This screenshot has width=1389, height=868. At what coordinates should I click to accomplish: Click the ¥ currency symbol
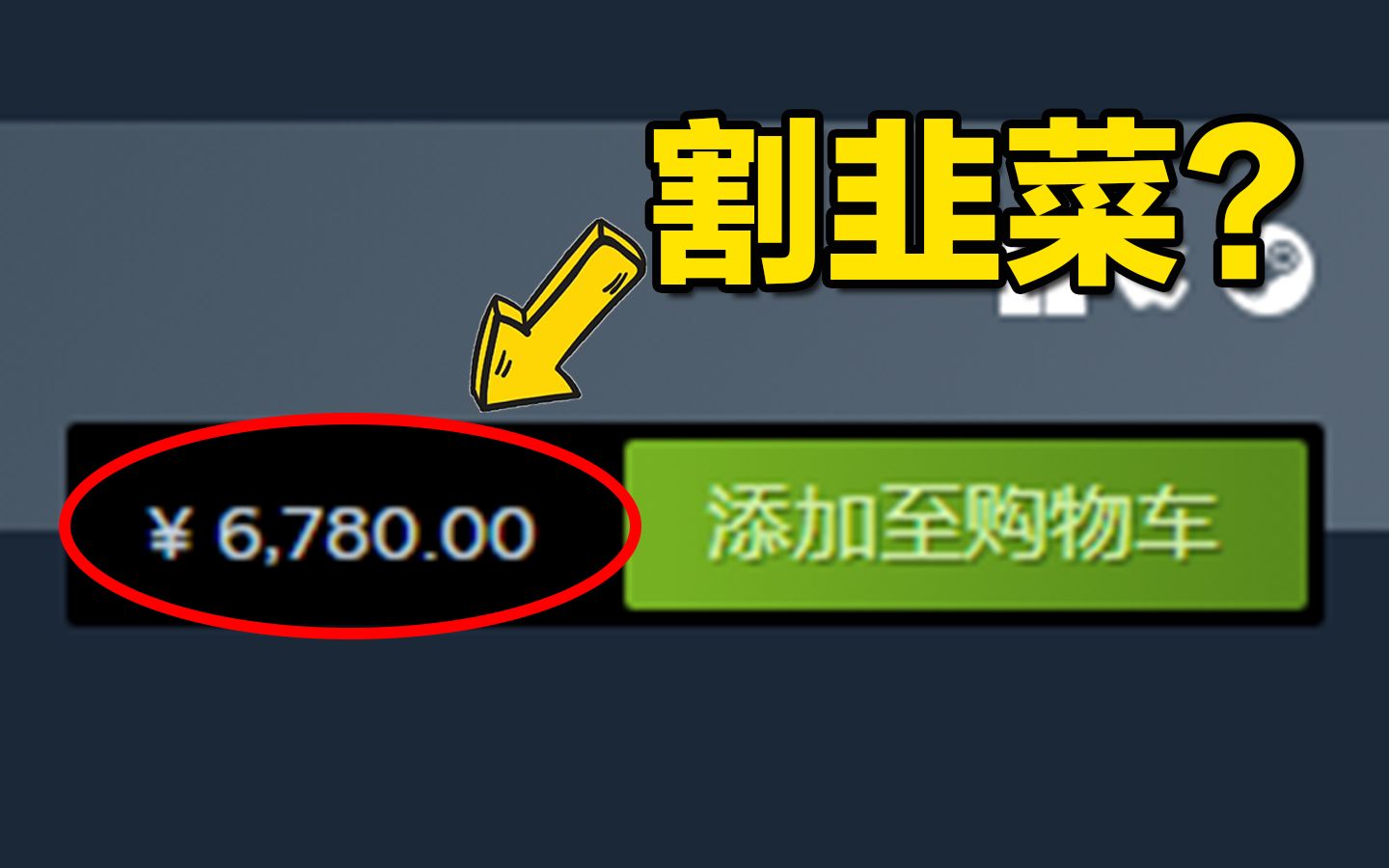[x=170, y=533]
